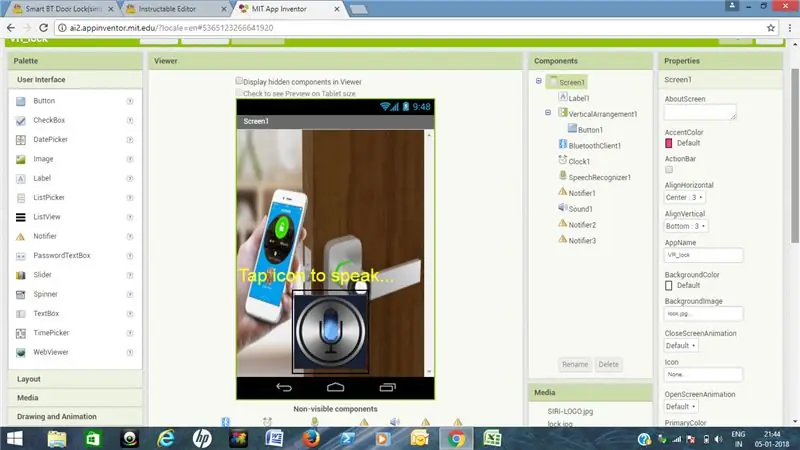Click the BackgroundImage property field
The image size is (800, 450).
click(x=703, y=314)
